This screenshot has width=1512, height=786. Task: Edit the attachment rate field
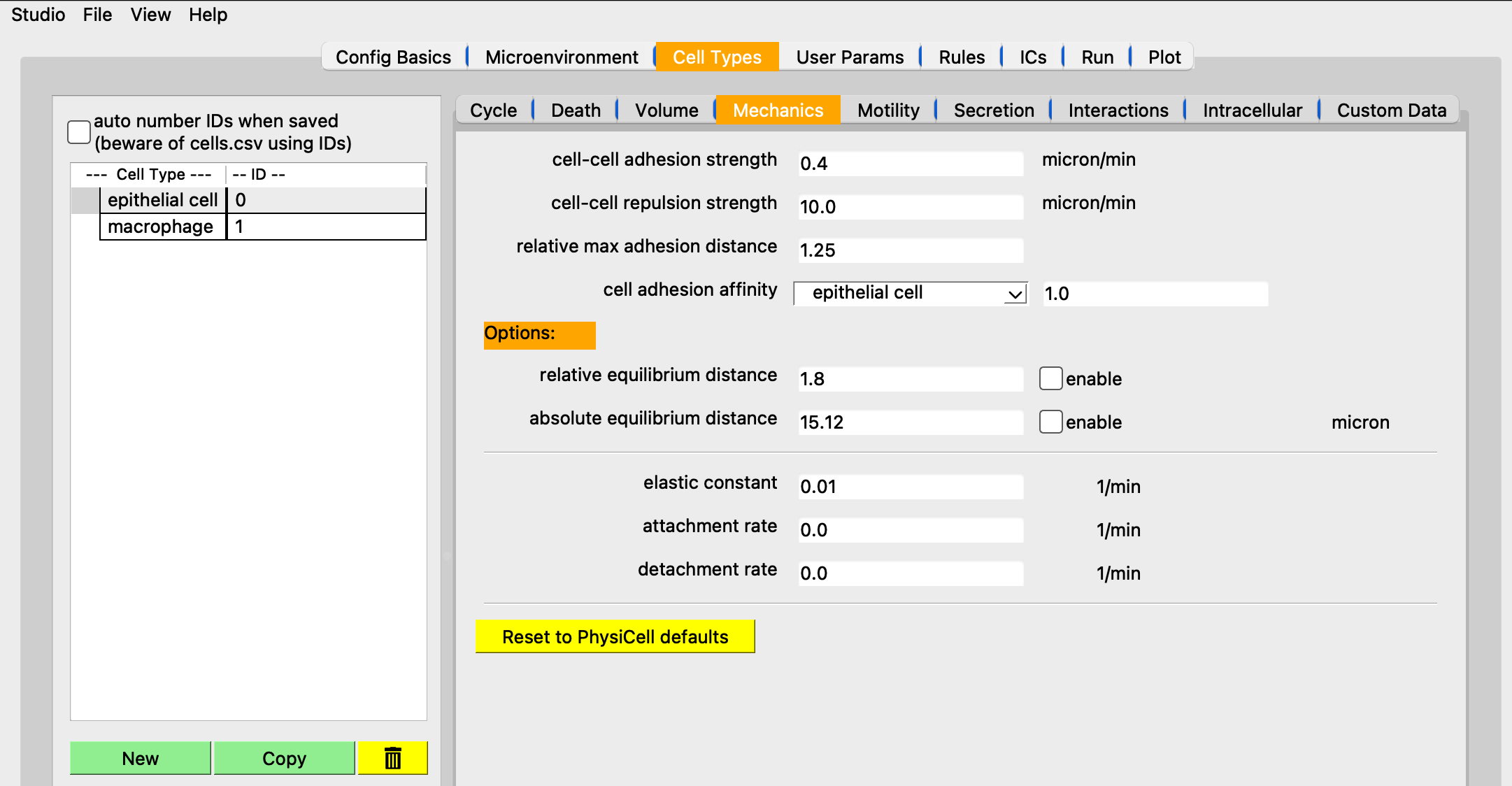(x=911, y=529)
